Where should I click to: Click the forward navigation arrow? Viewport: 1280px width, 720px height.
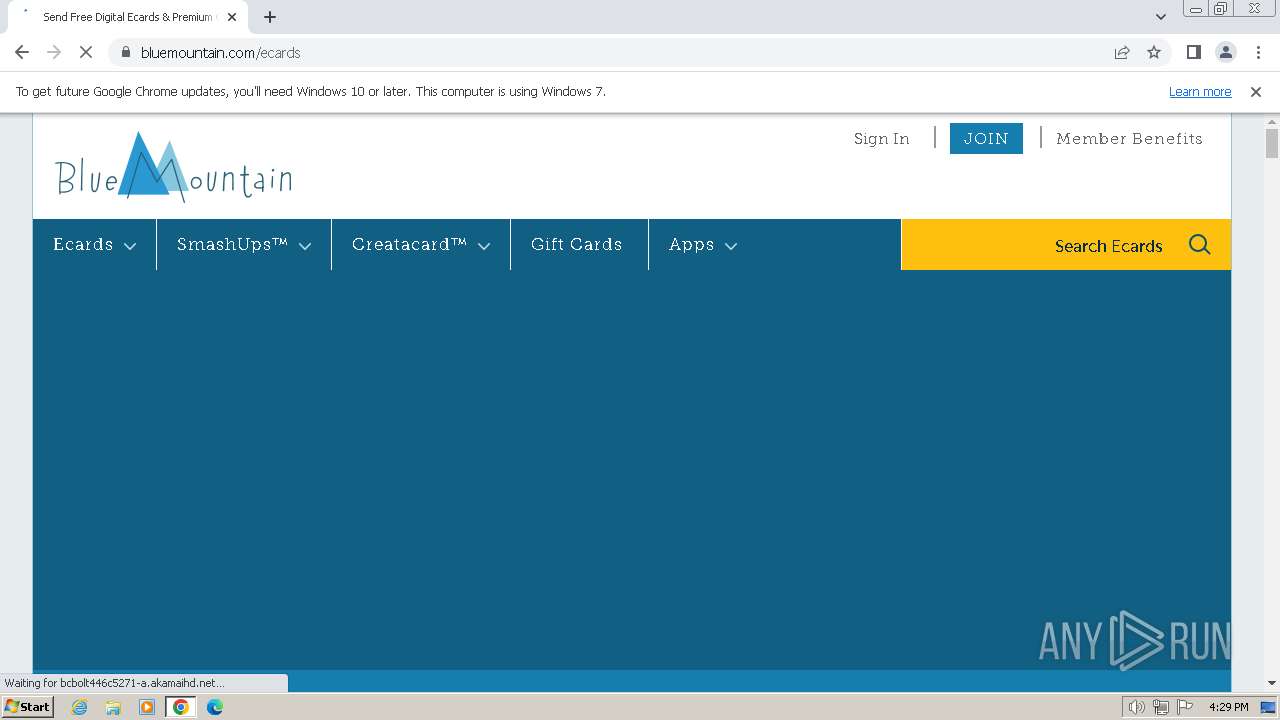(x=54, y=52)
